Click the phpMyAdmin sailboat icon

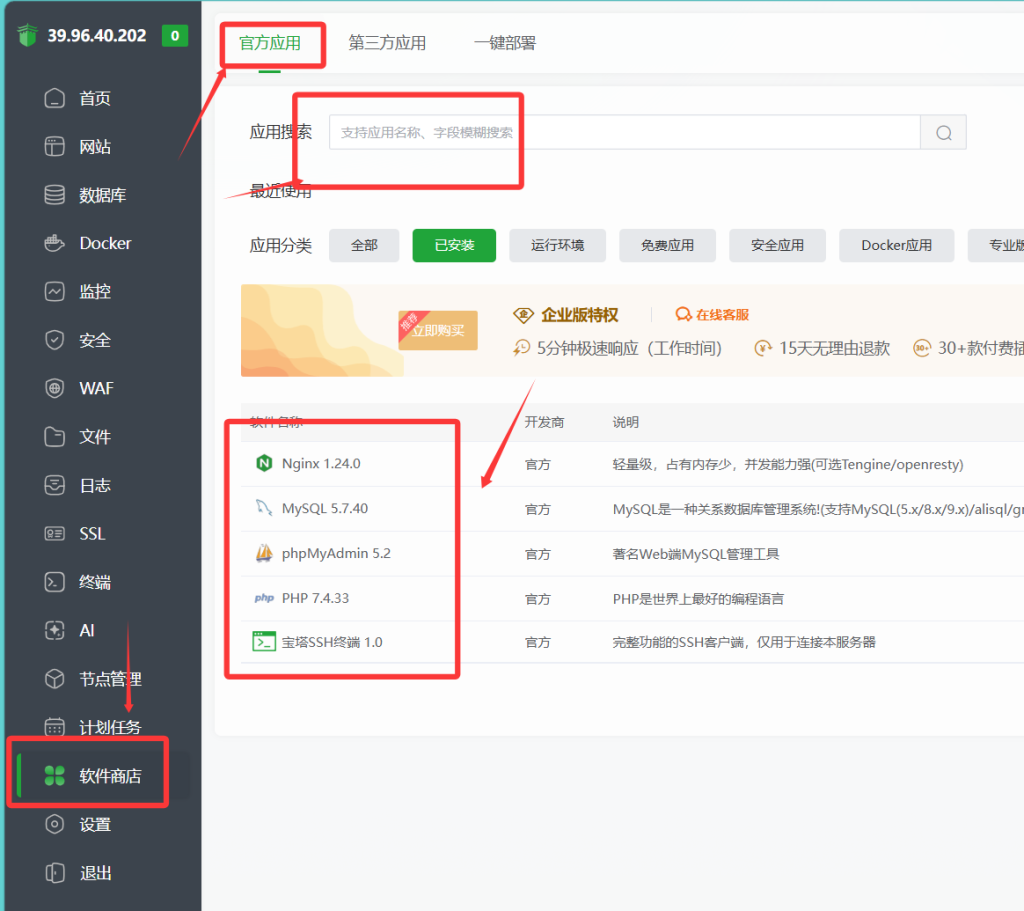[x=264, y=553]
